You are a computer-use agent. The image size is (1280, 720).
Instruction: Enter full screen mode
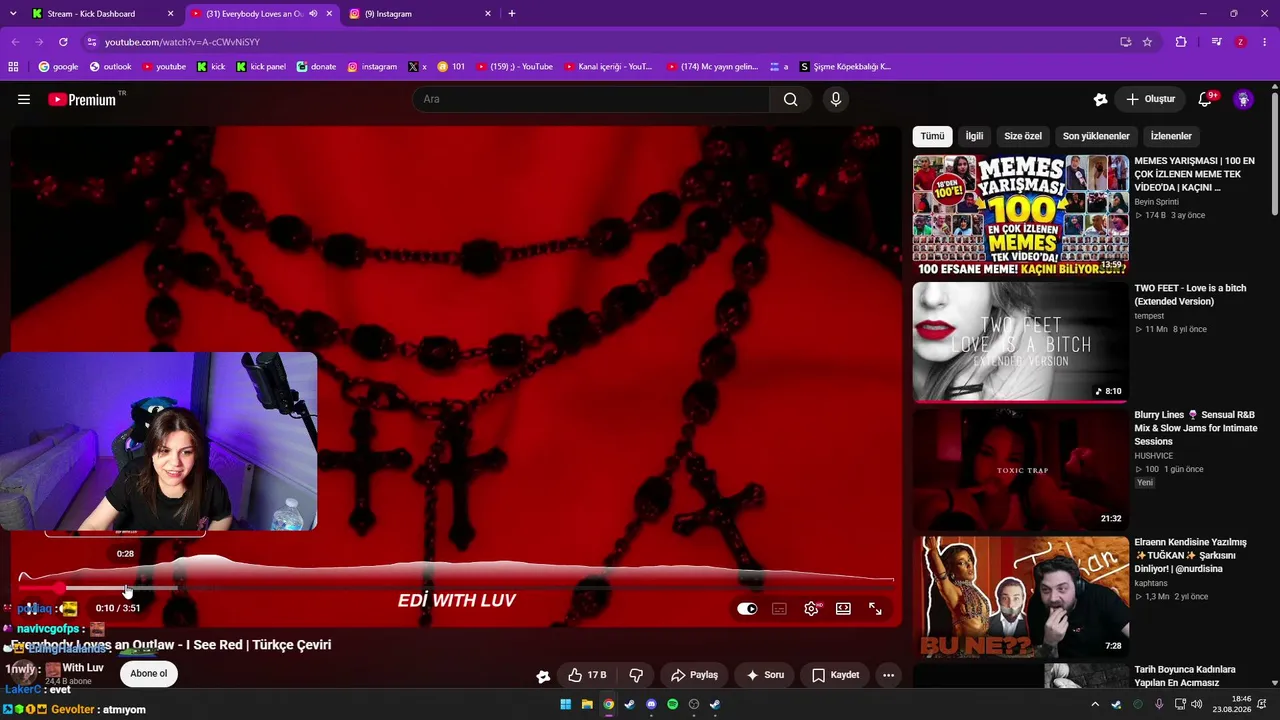tap(875, 608)
